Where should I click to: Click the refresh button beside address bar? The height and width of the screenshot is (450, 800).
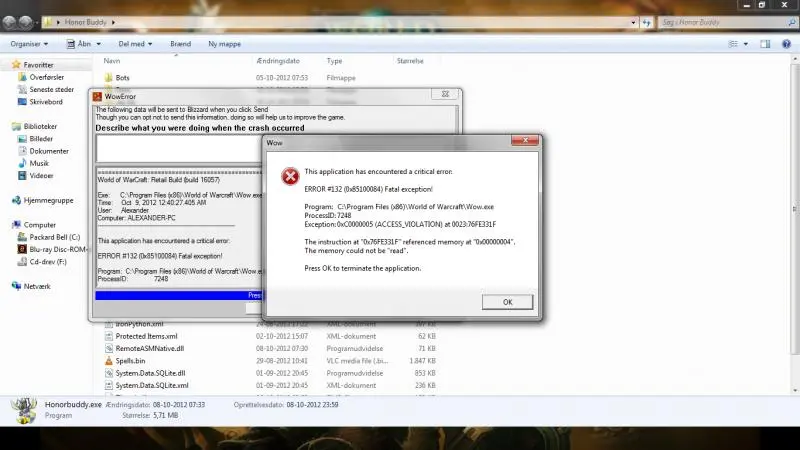pos(646,22)
